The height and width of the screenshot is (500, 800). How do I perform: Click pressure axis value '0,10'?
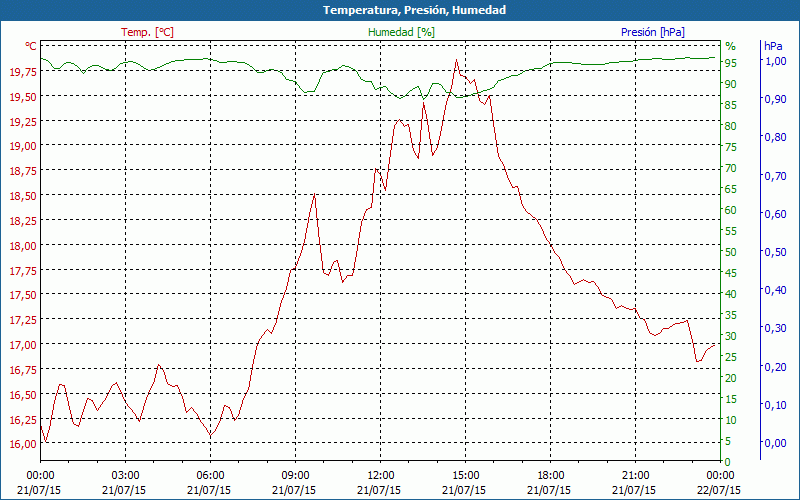tap(776, 405)
